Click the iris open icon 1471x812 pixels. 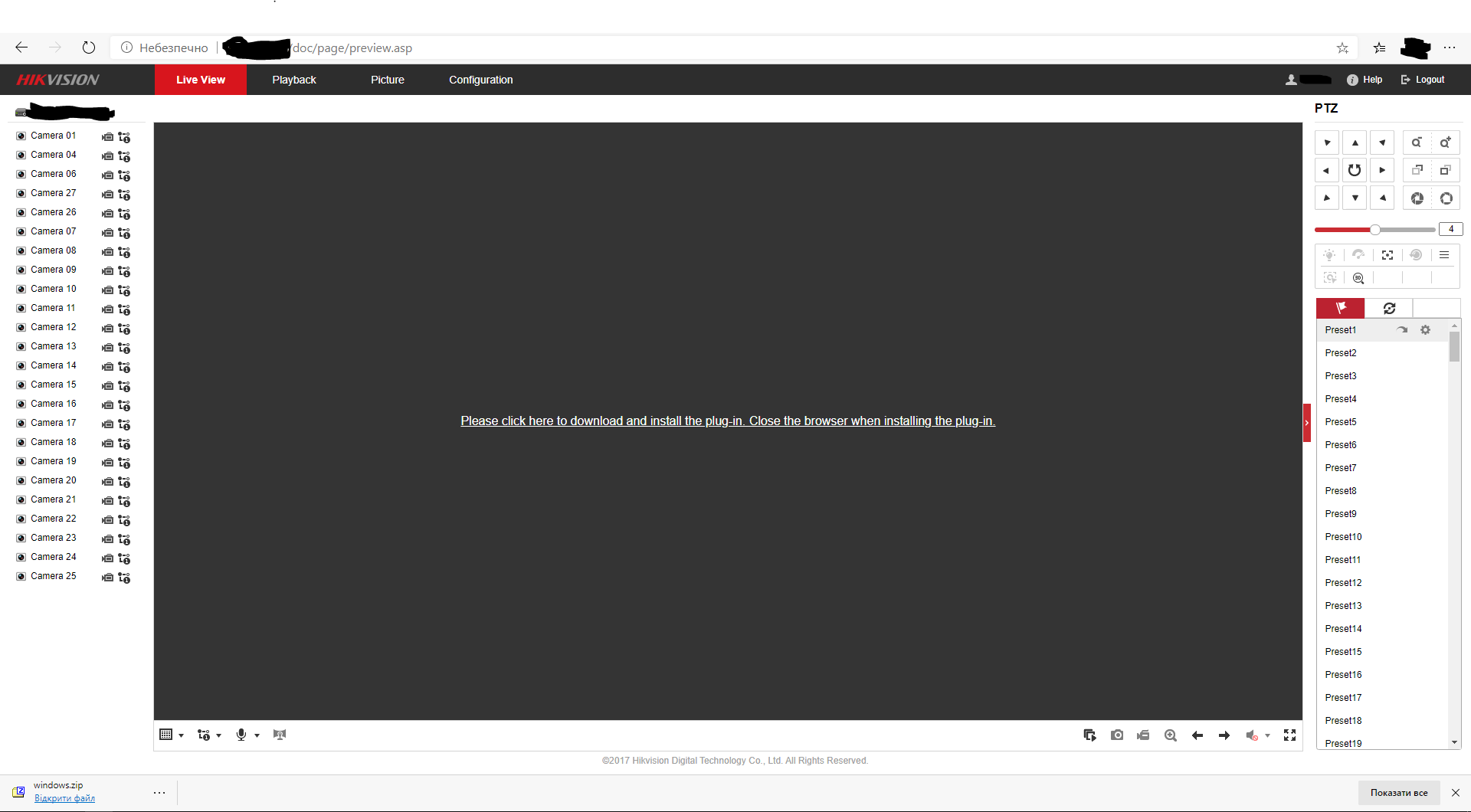coord(1445,198)
